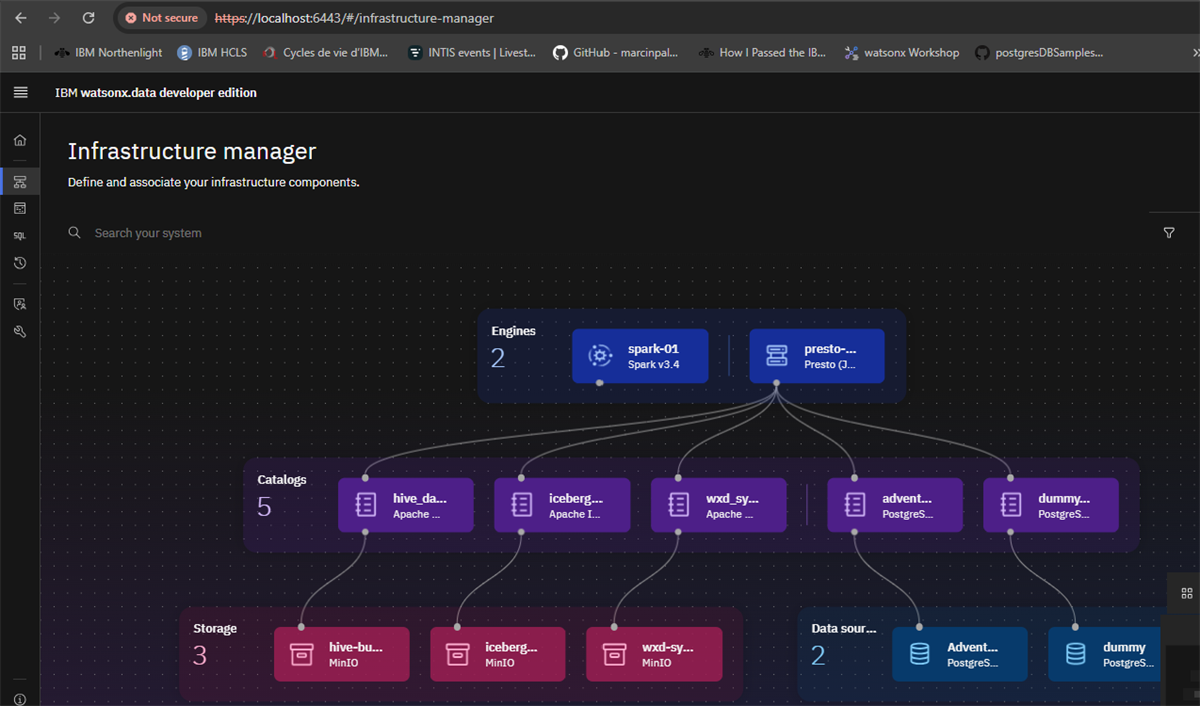Screen dimensions: 1200x706
Task: Open the wrench configuration sidebar icon
Action: tap(20, 331)
